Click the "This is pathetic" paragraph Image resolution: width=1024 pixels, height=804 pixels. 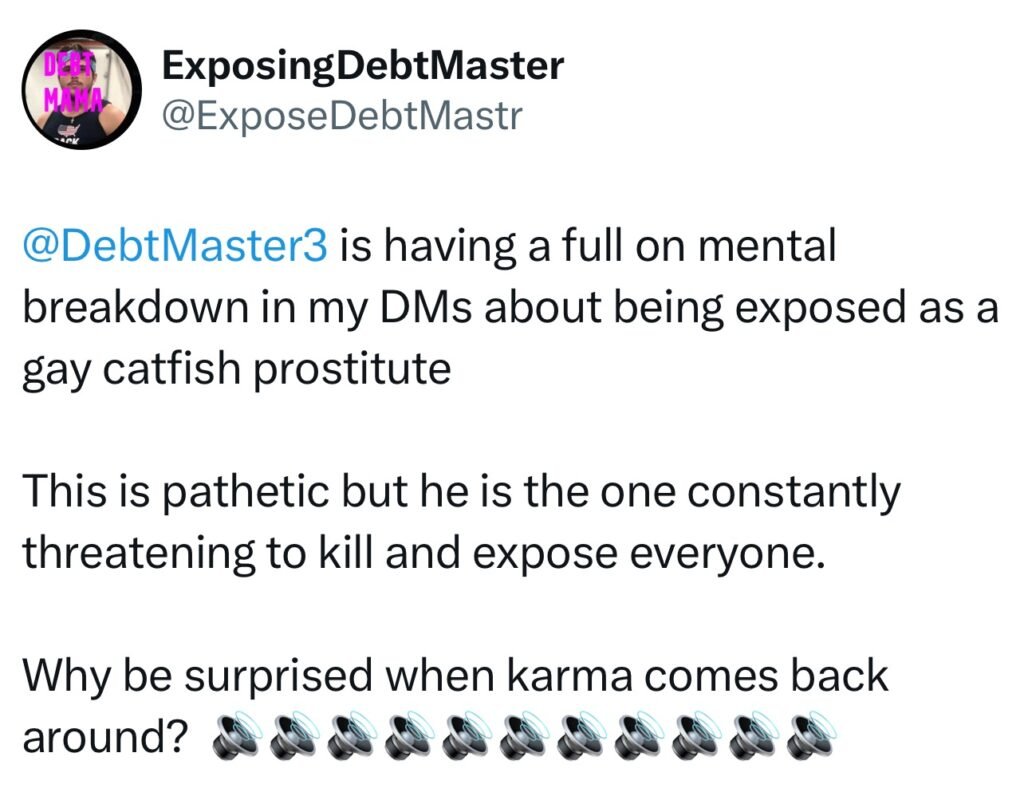tap(460, 522)
